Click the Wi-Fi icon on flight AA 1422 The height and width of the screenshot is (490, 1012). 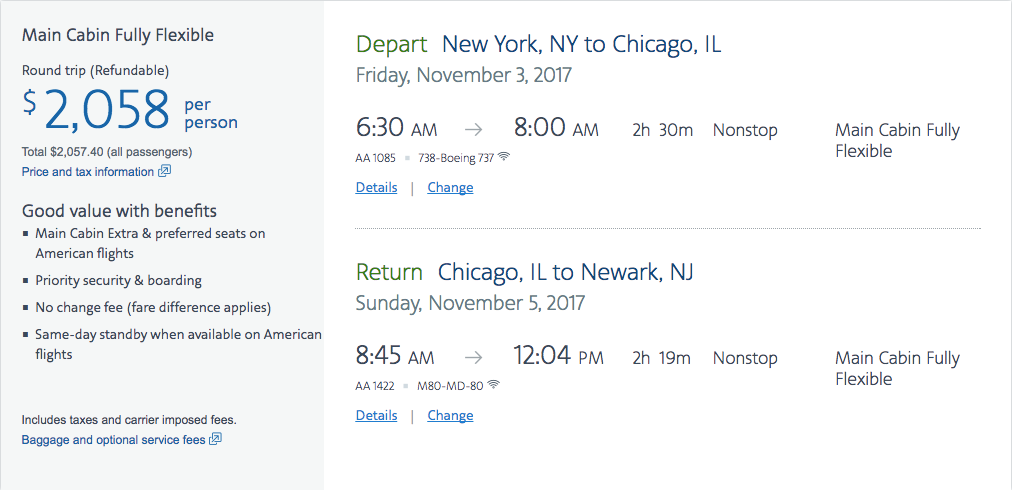coord(493,385)
